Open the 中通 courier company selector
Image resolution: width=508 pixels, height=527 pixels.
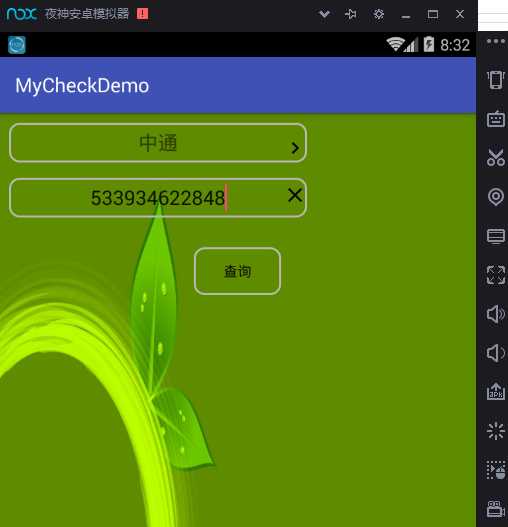(x=158, y=143)
